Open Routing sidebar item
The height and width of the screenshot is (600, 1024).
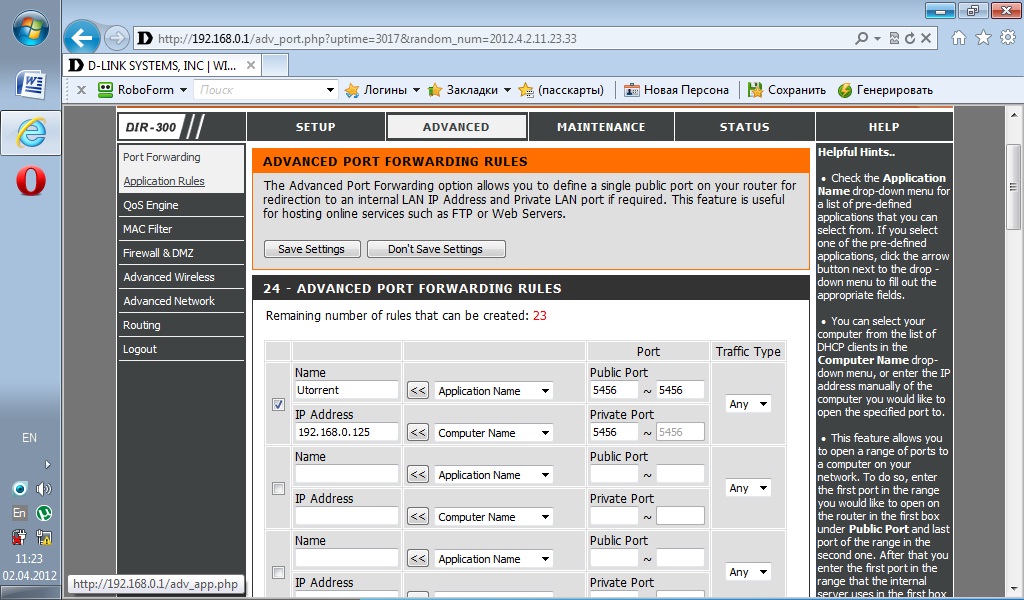point(142,325)
